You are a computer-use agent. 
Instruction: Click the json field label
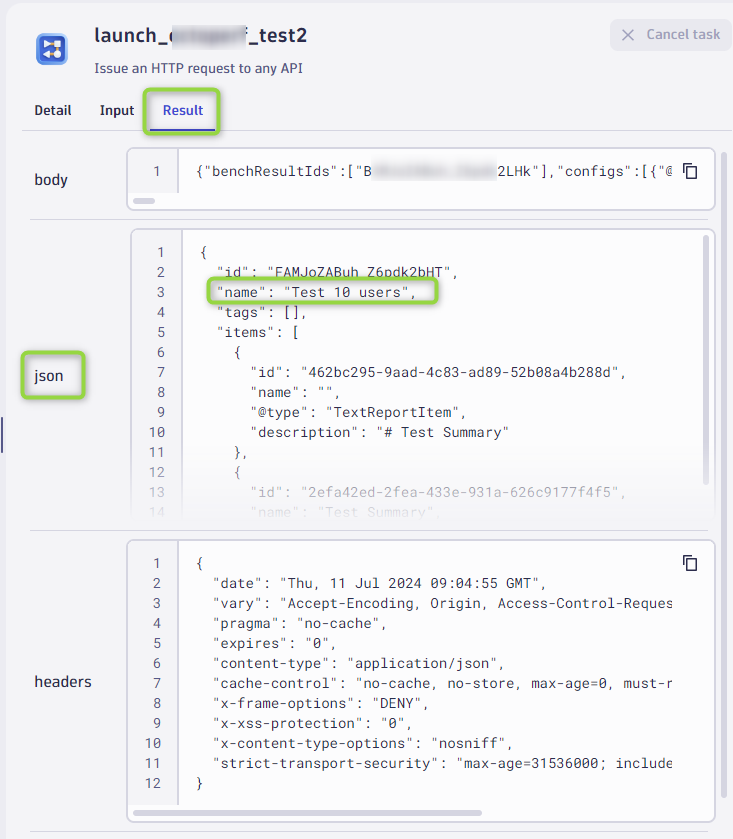click(50, 376)
